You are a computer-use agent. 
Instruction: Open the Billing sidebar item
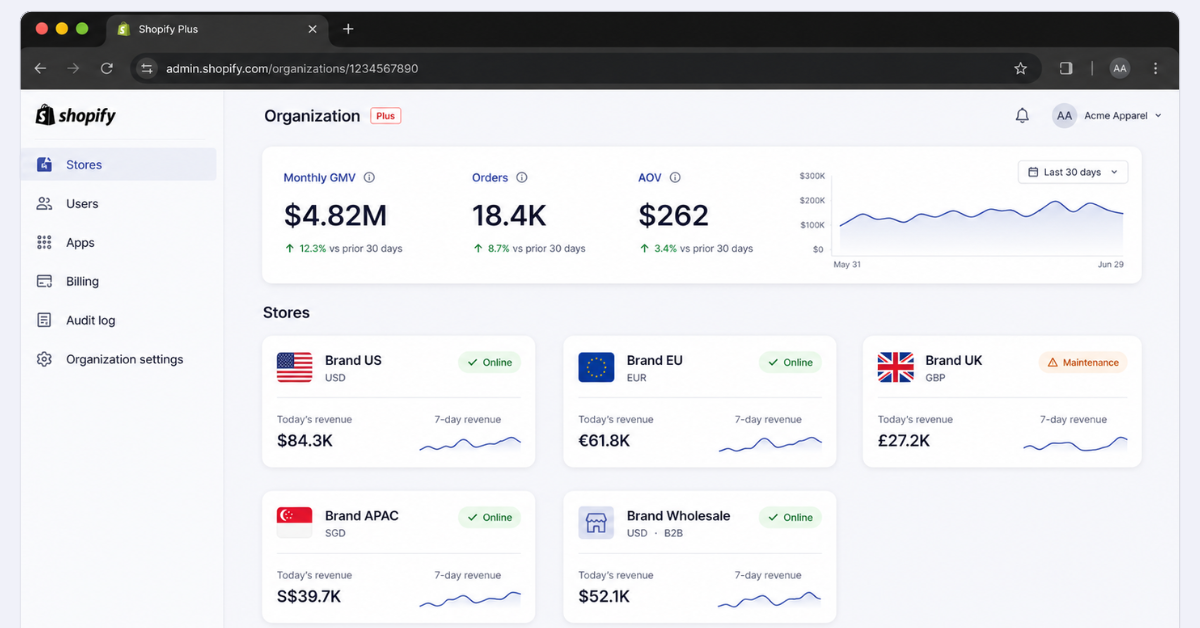click(x=118, y=281)
